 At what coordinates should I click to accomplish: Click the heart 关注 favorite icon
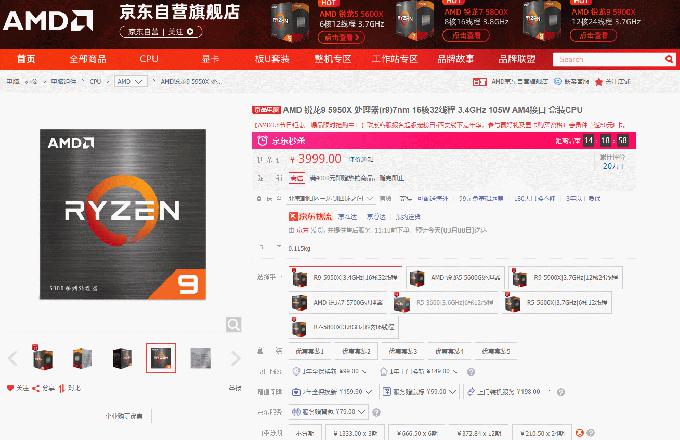pos(10,388)
